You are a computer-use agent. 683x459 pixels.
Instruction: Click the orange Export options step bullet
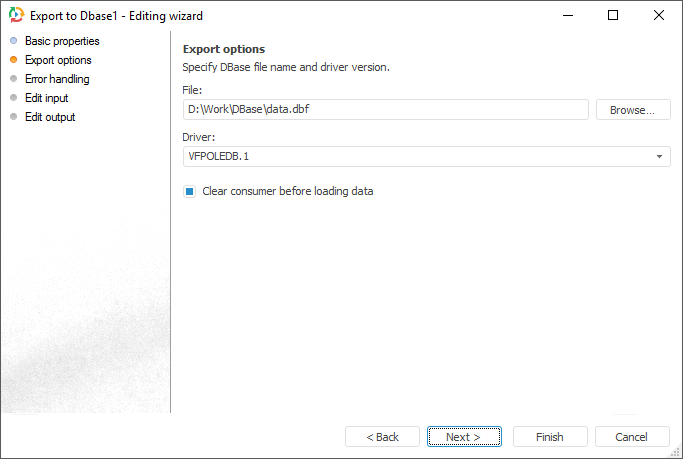click(x=13, y=60)
